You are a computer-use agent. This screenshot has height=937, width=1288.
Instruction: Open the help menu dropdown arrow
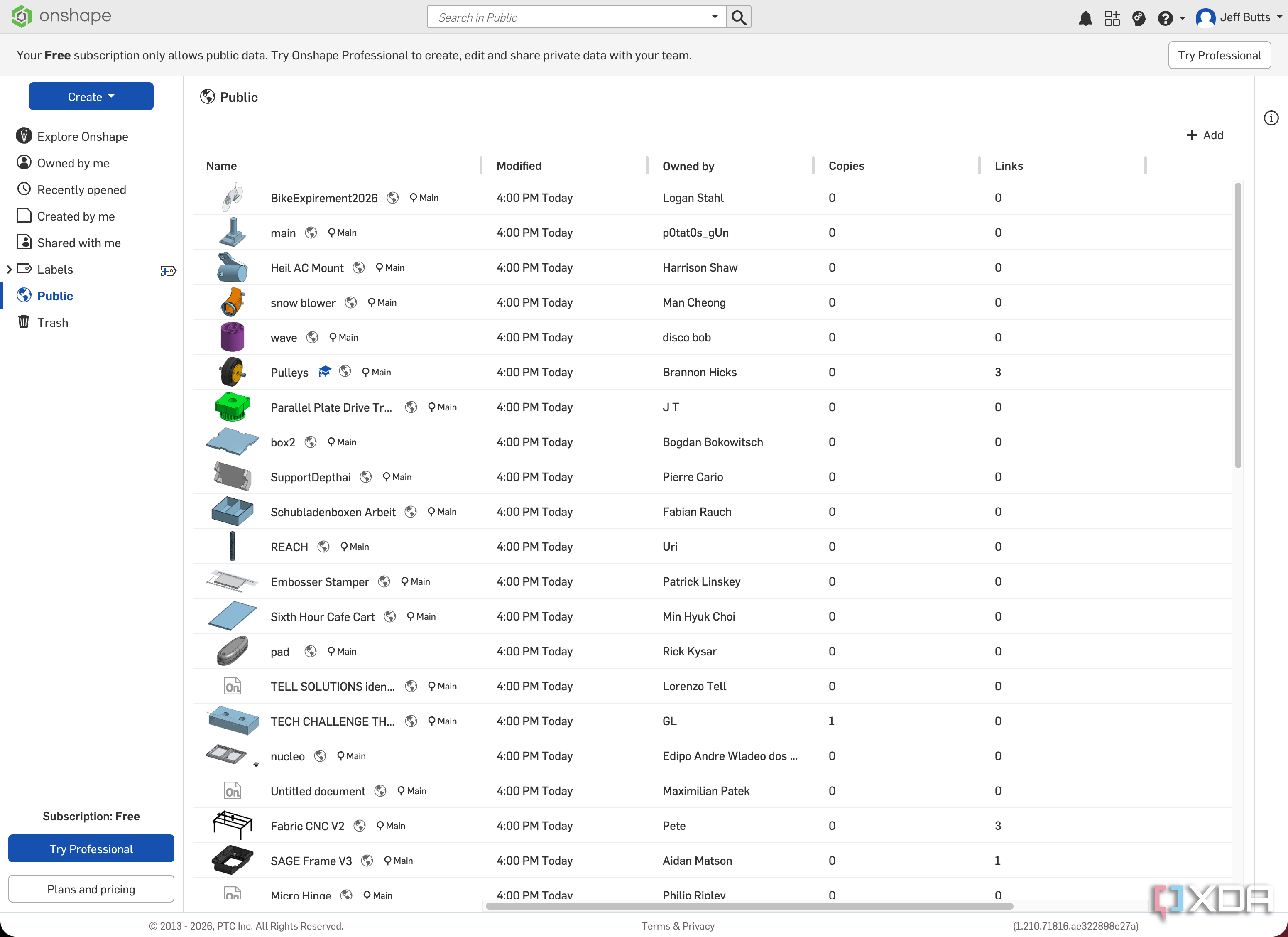(x=1183, y=18)
